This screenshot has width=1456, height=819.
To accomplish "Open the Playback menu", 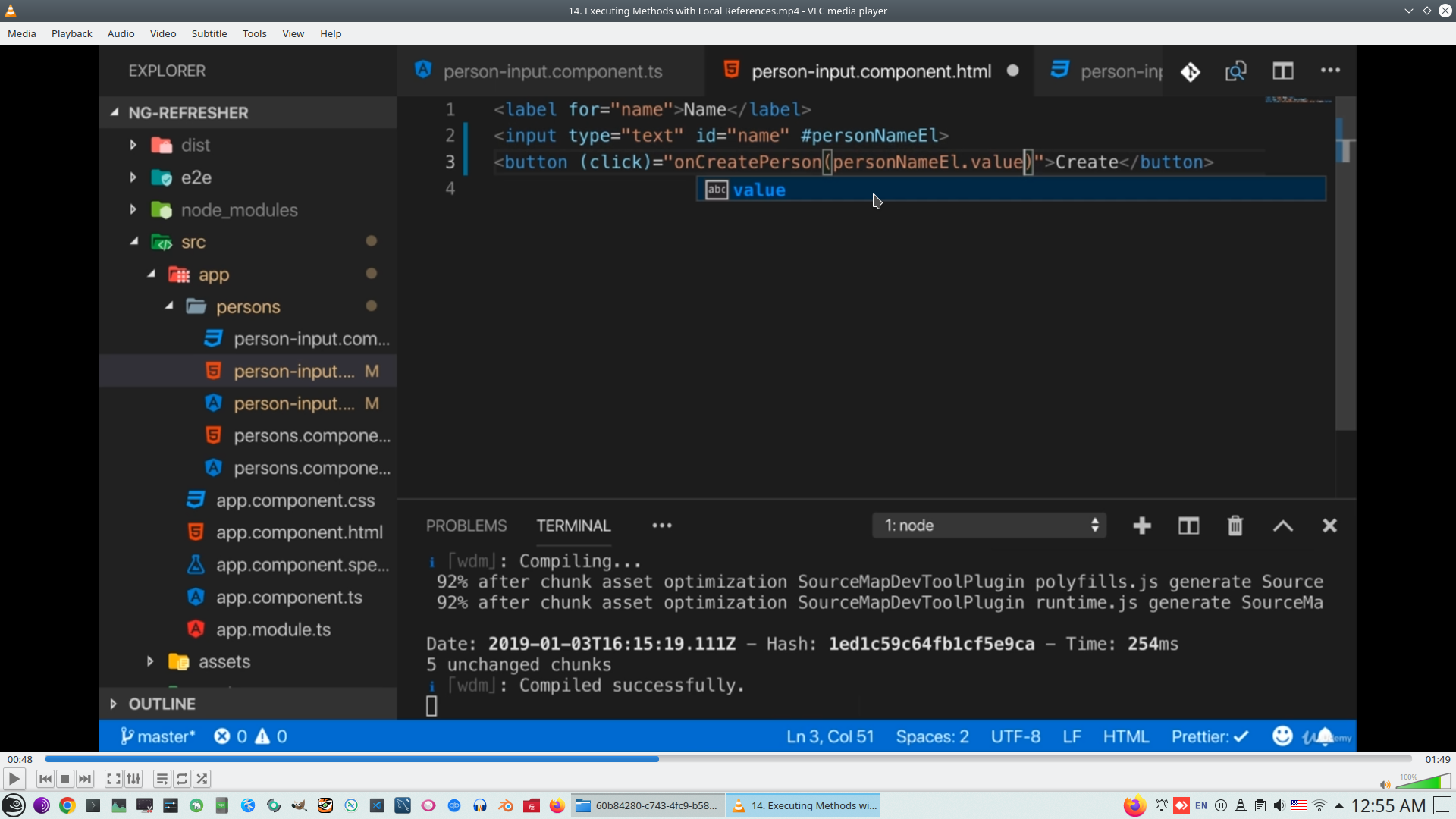I will [x=71, y=33].
